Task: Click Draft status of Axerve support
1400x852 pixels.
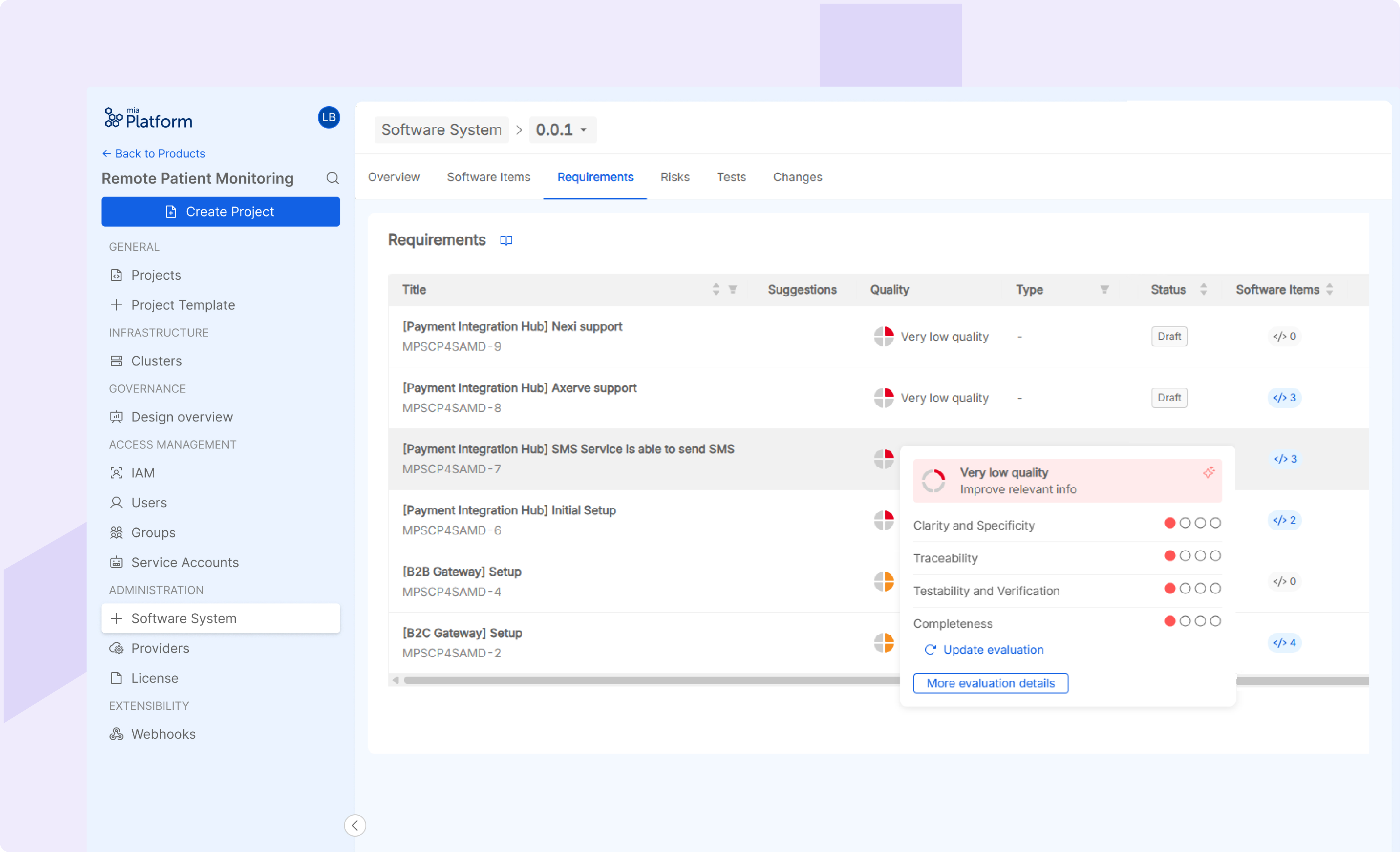Action: coord(1169,398)
